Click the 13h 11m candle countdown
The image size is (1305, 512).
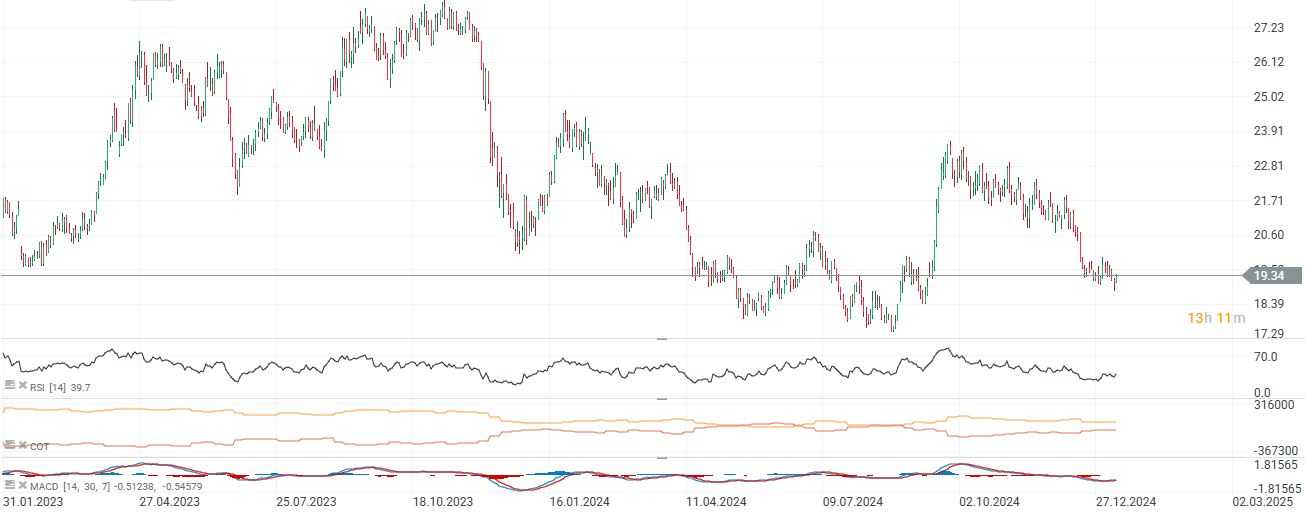[1216, 318]
